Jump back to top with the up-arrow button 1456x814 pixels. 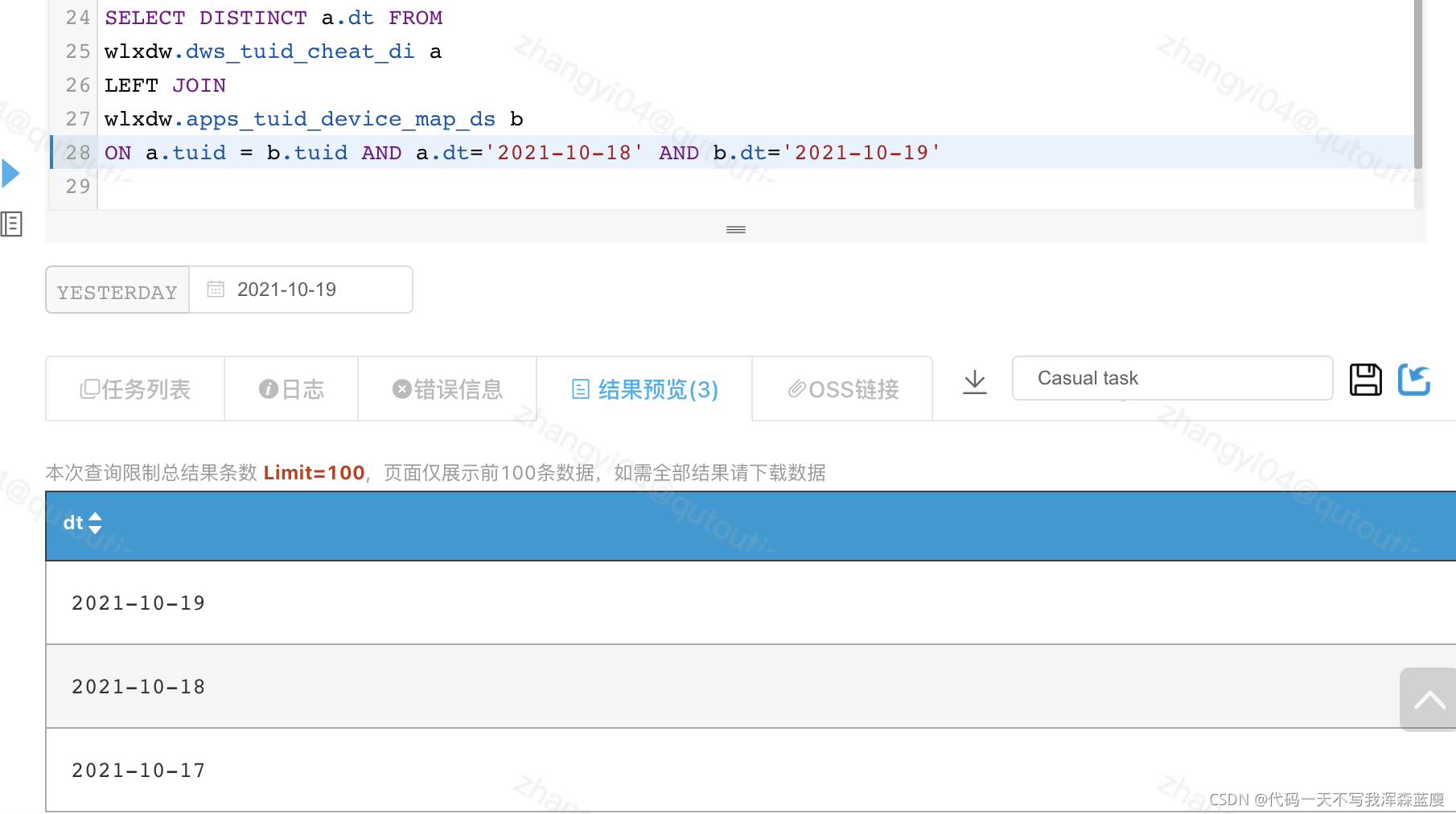1429,699
